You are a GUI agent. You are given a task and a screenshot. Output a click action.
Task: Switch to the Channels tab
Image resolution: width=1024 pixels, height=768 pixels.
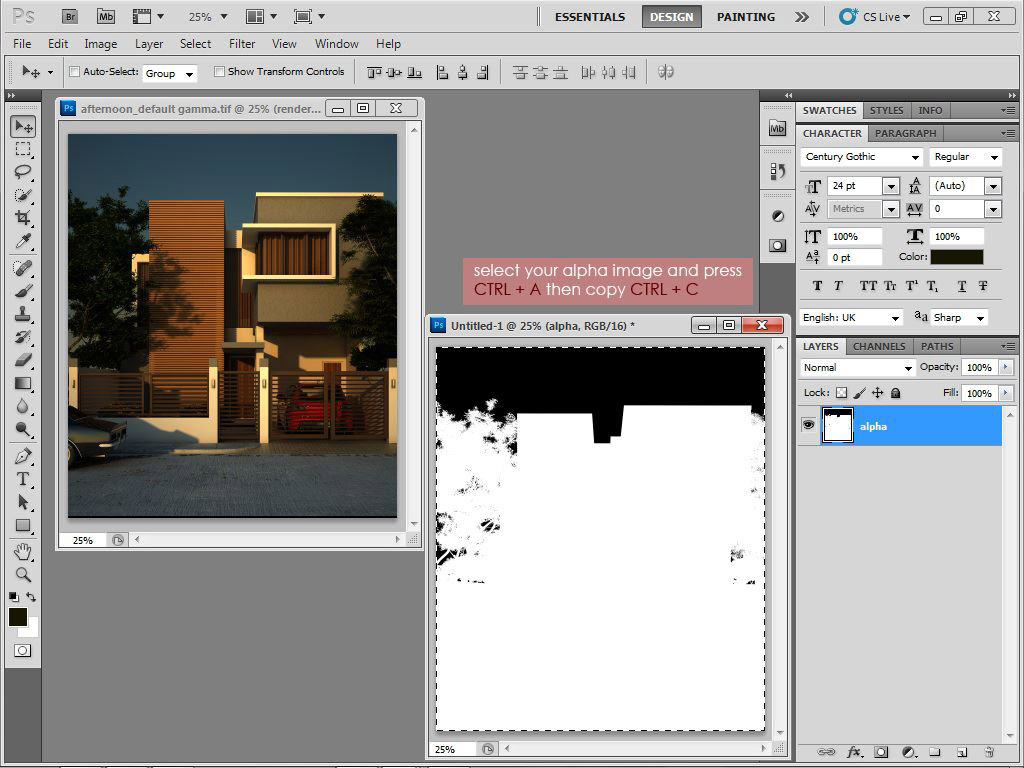[878, 346]
